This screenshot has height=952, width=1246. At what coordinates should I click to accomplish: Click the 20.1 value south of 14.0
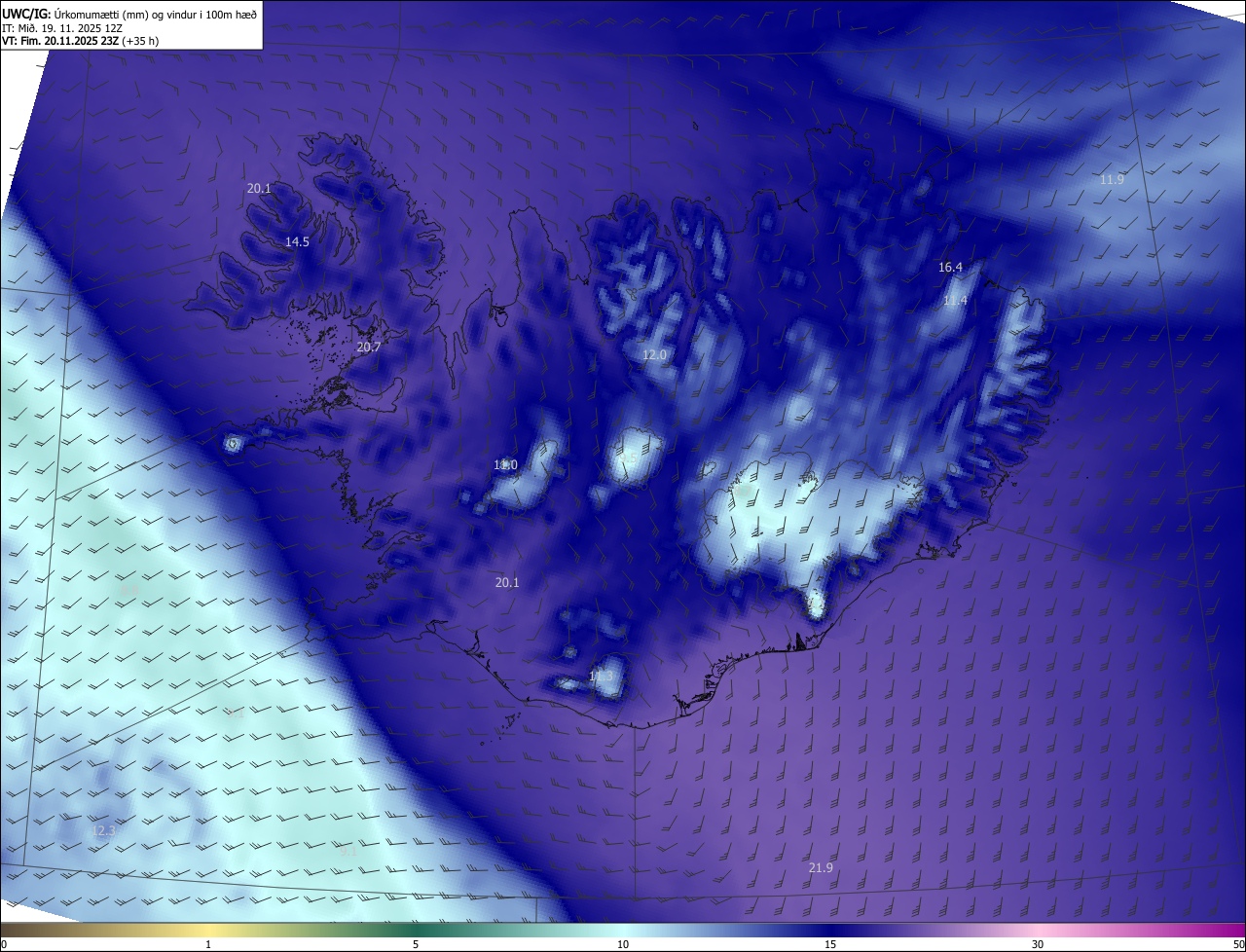pyautogui.click(x=507, y=582)
